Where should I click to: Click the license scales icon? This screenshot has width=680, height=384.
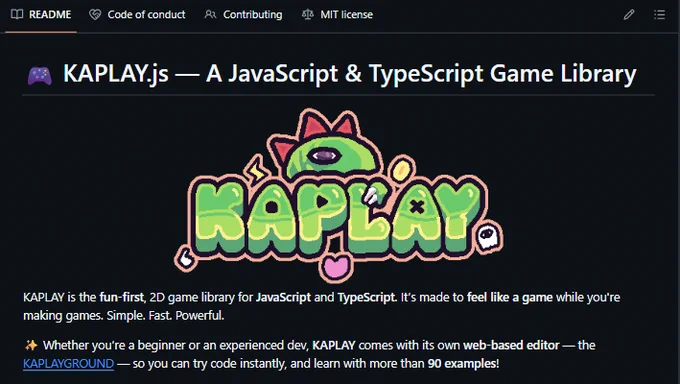point(307,15)
